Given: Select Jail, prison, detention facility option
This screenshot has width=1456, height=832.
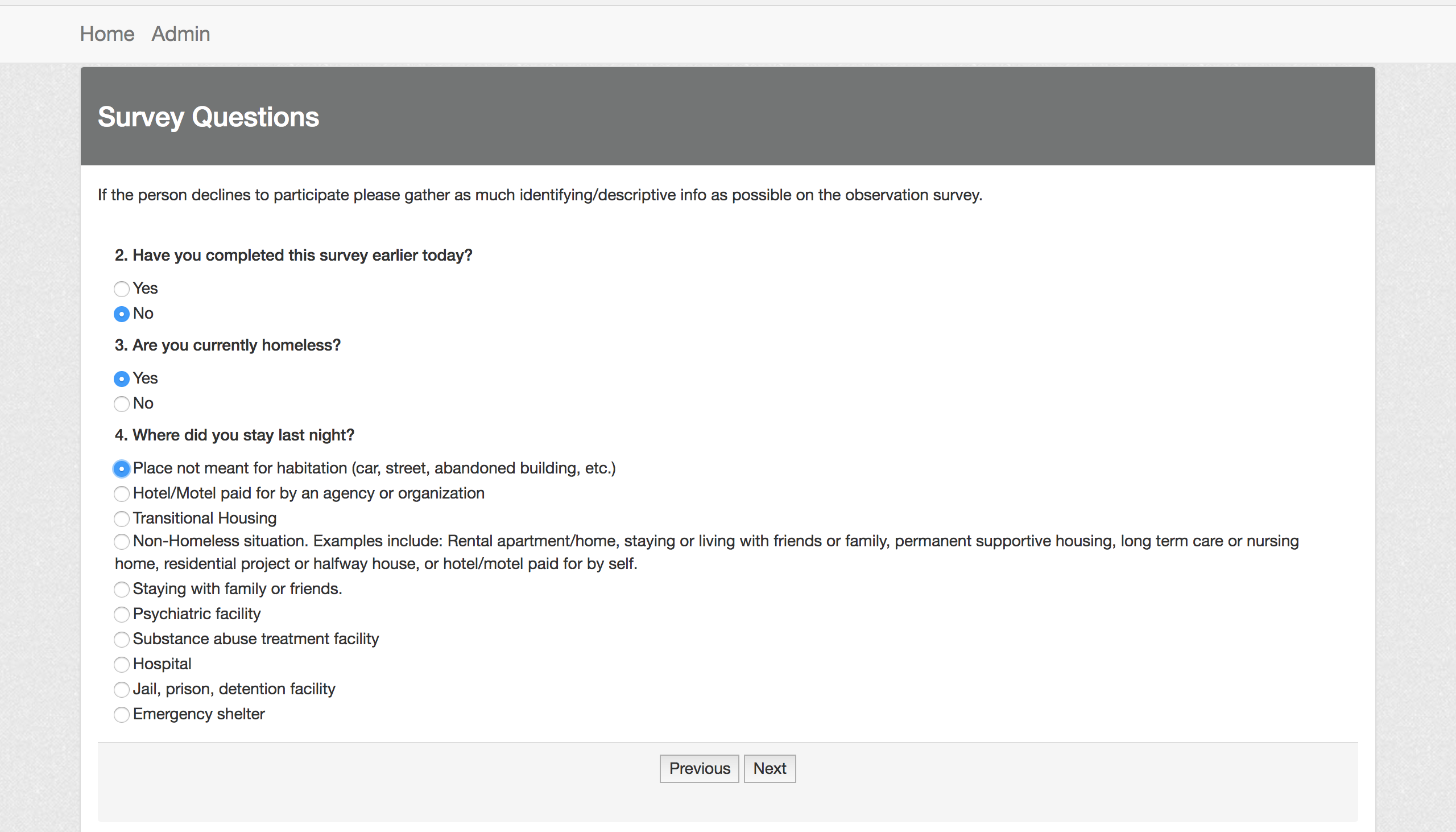Looking at the screenshot, I should 121,688.
